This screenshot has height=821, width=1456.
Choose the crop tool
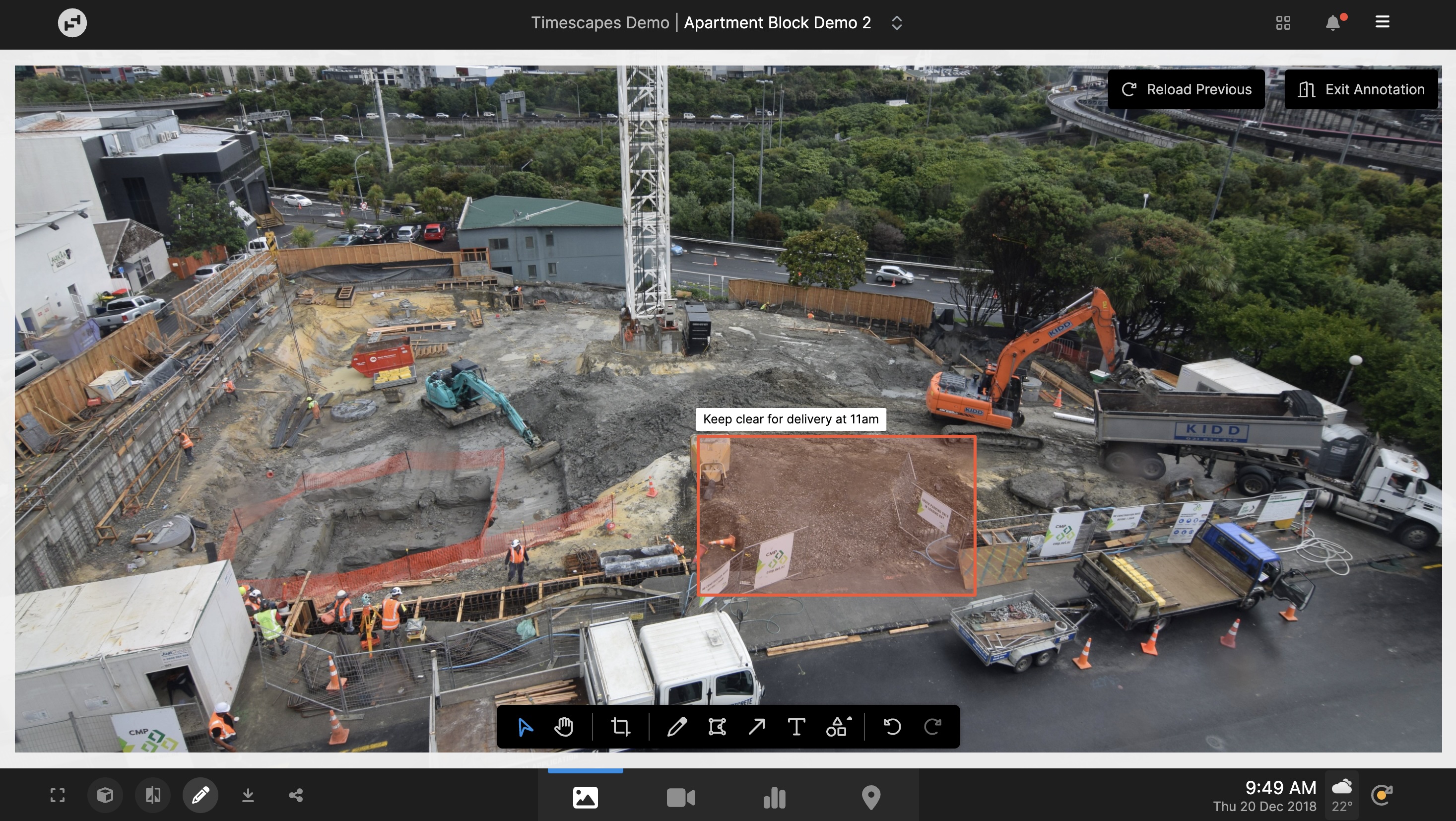coord(621,727)
